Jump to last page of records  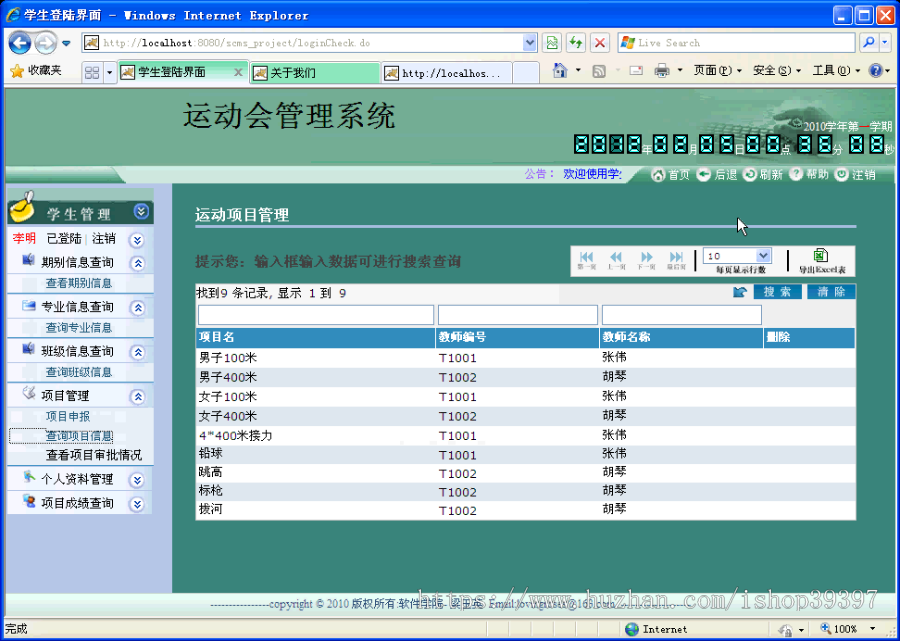(676, 261)
